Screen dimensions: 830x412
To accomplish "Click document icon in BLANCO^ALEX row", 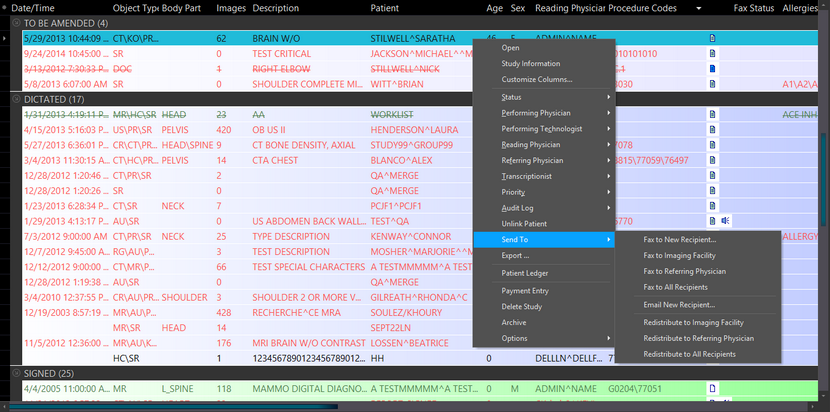I will click(x=713, y=160).
